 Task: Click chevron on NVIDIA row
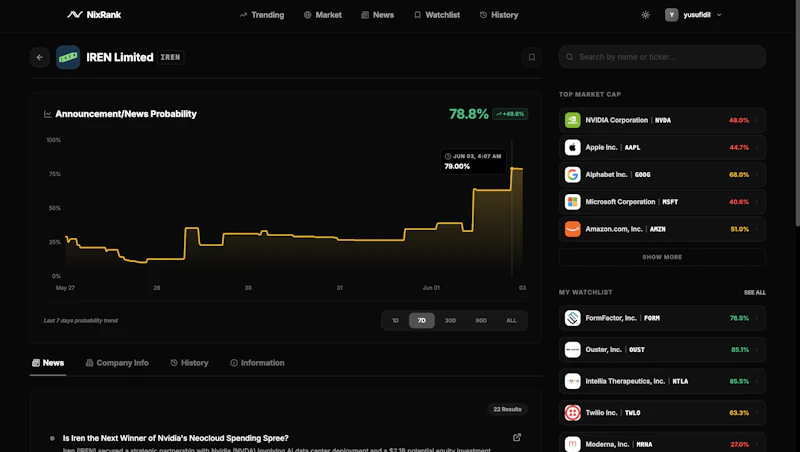coord(757,120)
